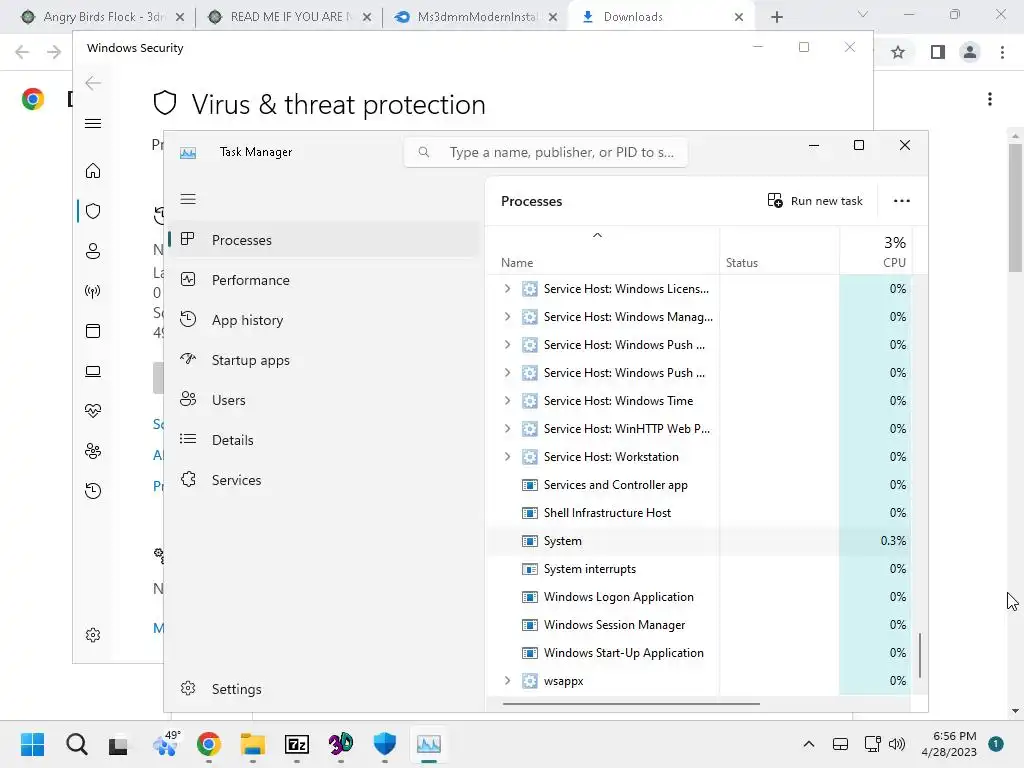Screen dimensions: 1024x768
Task: Open Account protection in Windows Security
Action: click(93, 251)
